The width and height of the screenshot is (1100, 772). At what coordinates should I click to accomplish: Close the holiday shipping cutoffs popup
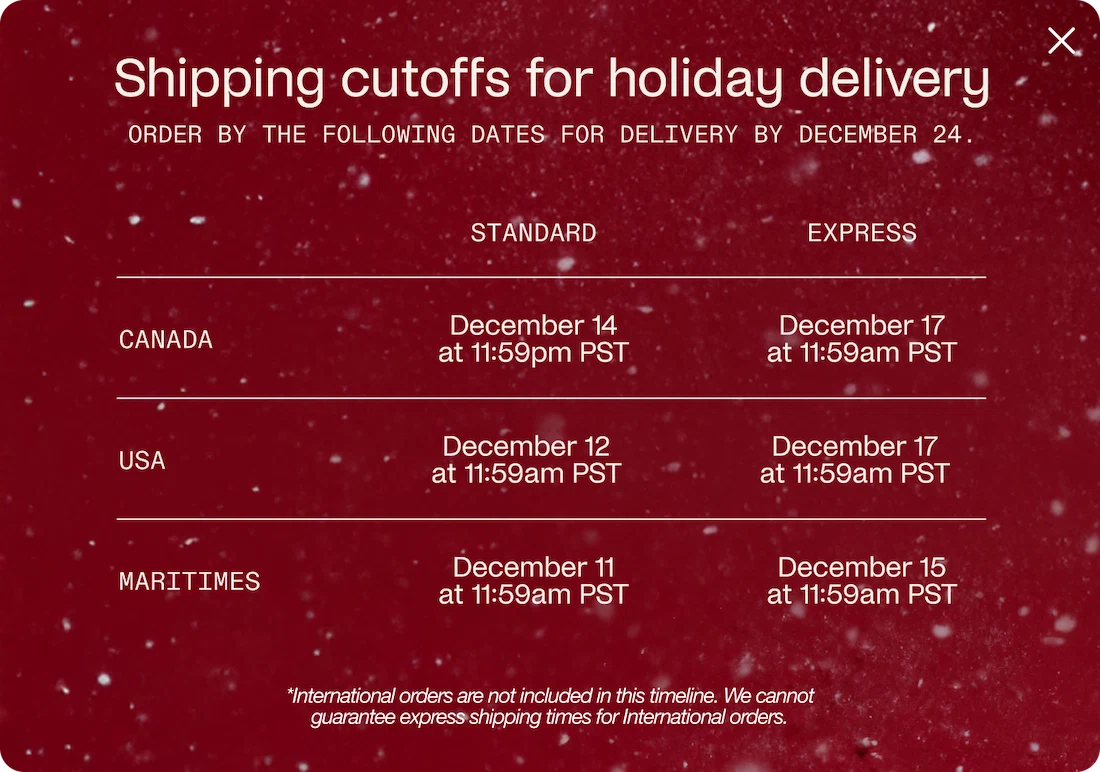click(1061, 41)
